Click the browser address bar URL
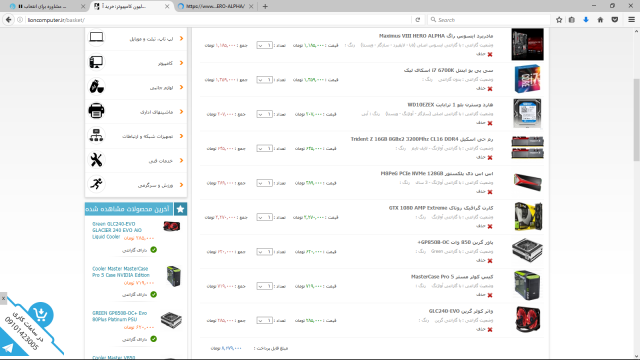 pos(56,20)
